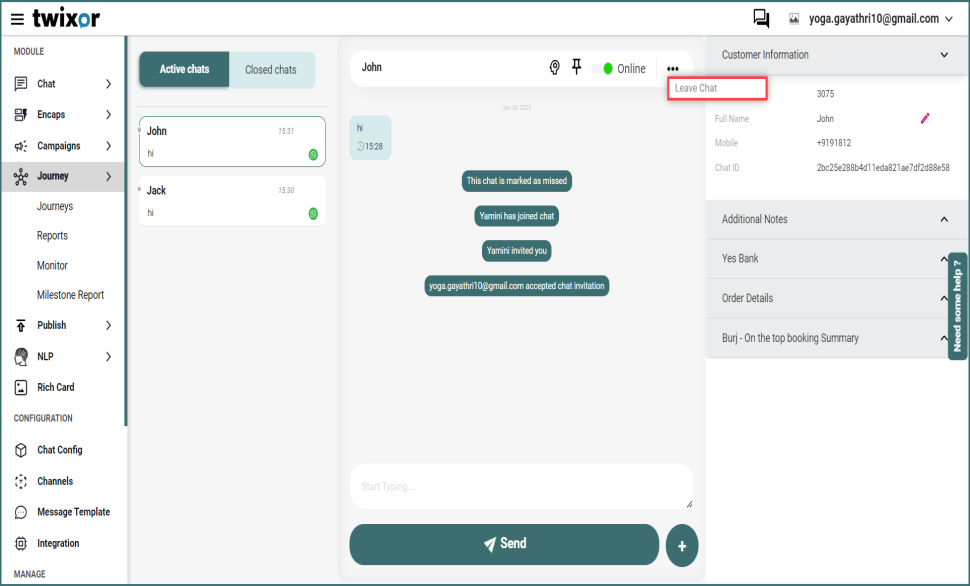Screen dimensions: 970x586
Task: Click the hamburger menu icon beside twixor
Action: pyautogui.click(x=17, y=19)
